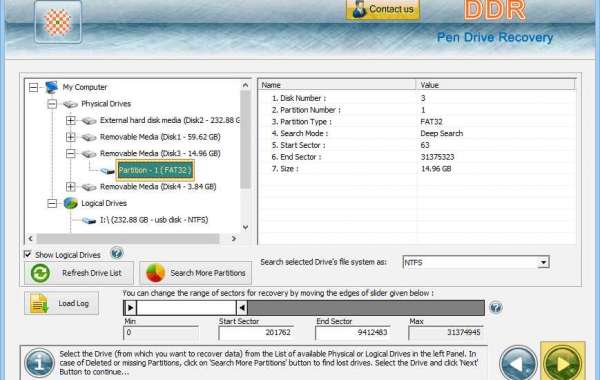The width and height of the screenshot is (600, 380).
Task: Click the Logical Drives pie icon
Action: (70, 203)
